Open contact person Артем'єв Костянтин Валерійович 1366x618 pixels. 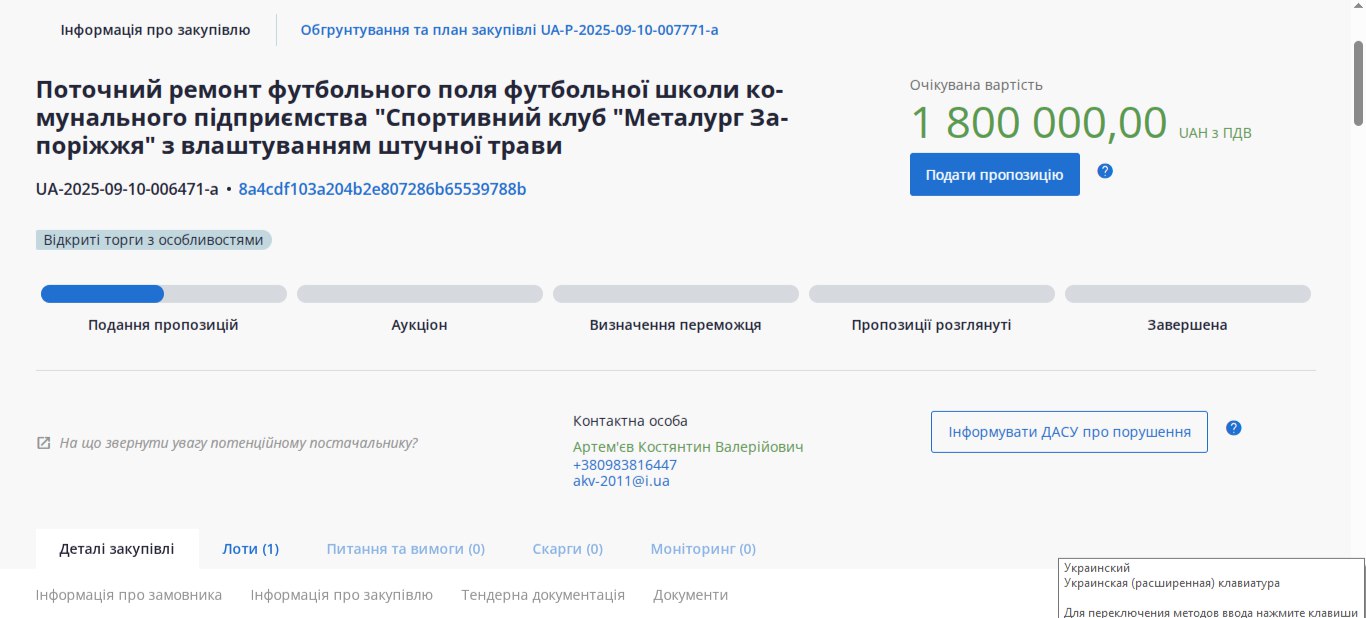(687, 447)
